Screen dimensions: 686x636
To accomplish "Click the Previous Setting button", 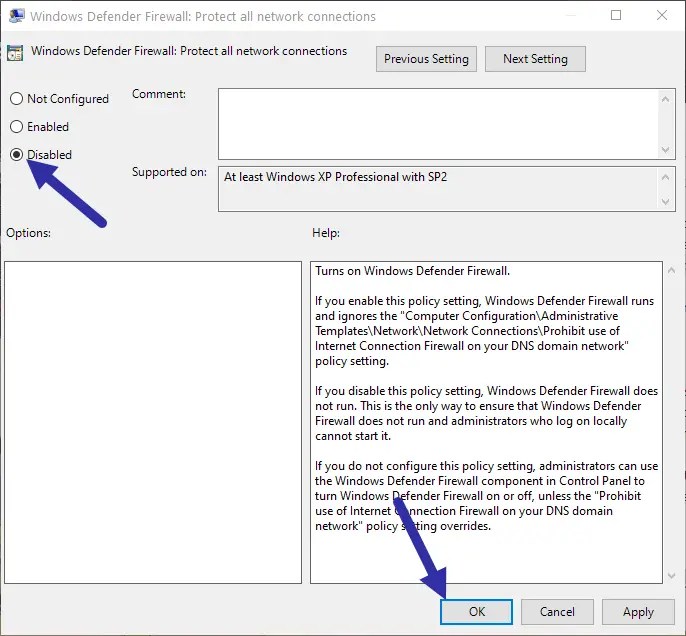I will point(426,59).
